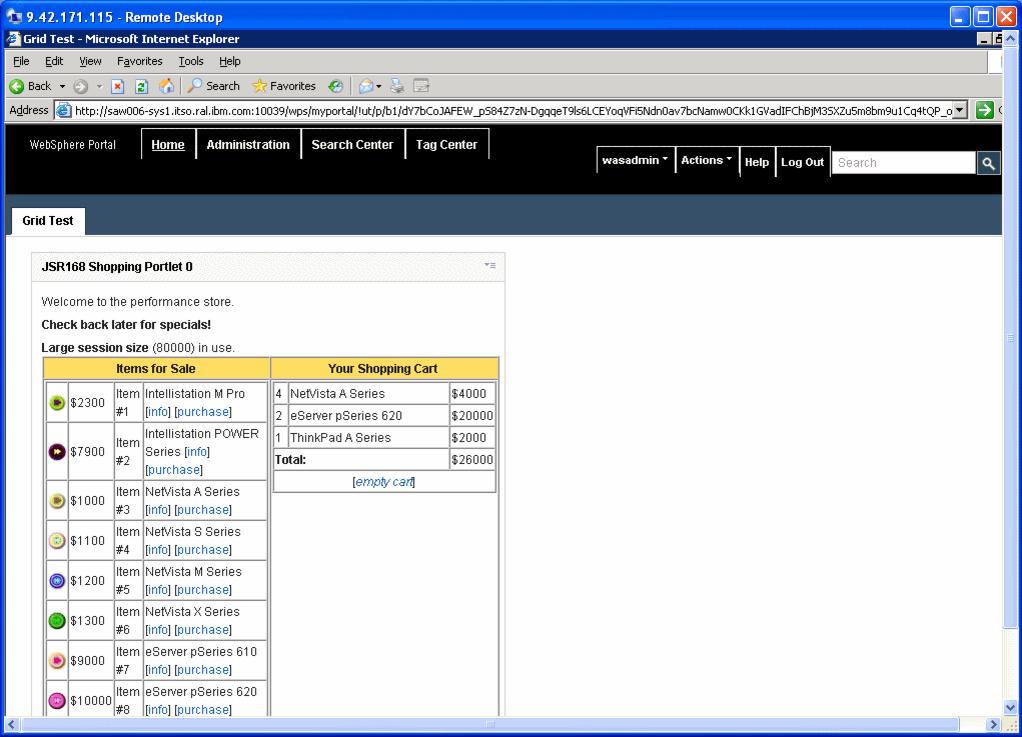Open the Tag Center tab

click(446, 145)
